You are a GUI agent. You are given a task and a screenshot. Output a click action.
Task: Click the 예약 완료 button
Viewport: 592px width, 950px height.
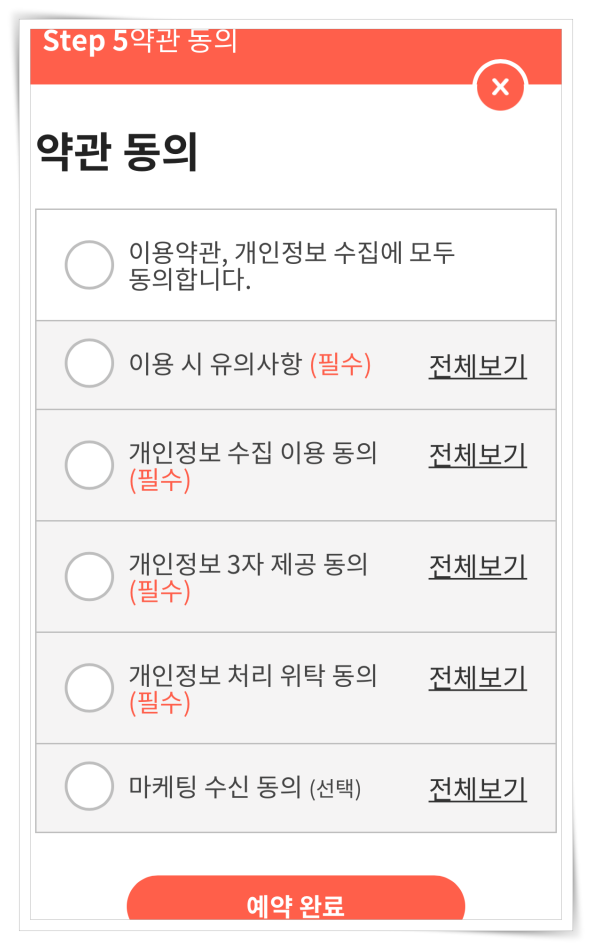click(x=296, y=898)
